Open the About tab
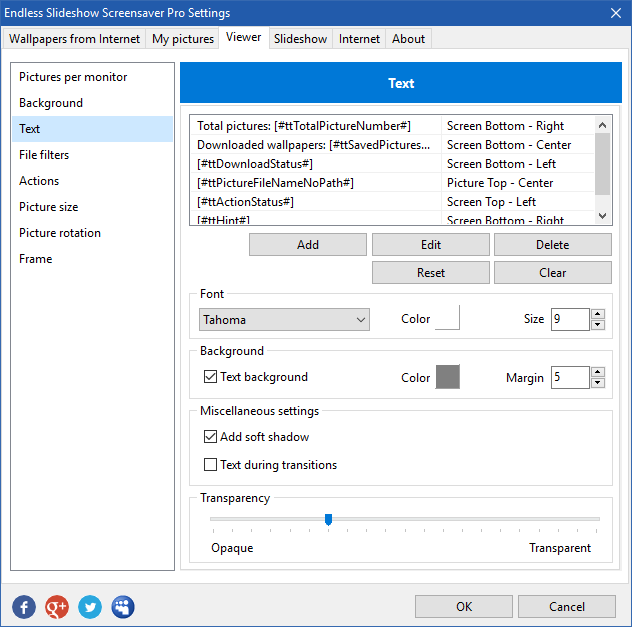 [408, 39]
